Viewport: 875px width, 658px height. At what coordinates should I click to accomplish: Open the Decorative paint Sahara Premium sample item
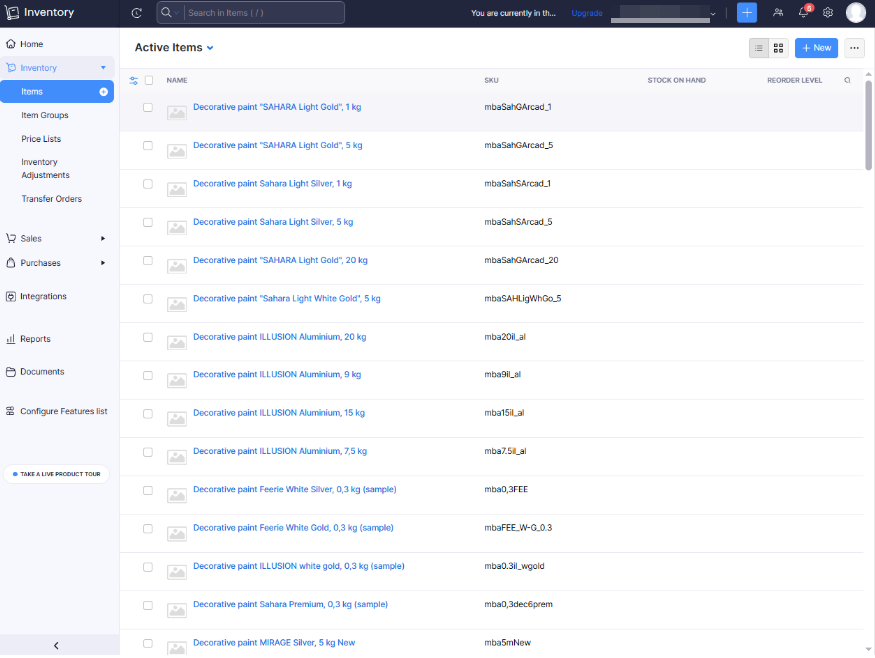[289, 604]
